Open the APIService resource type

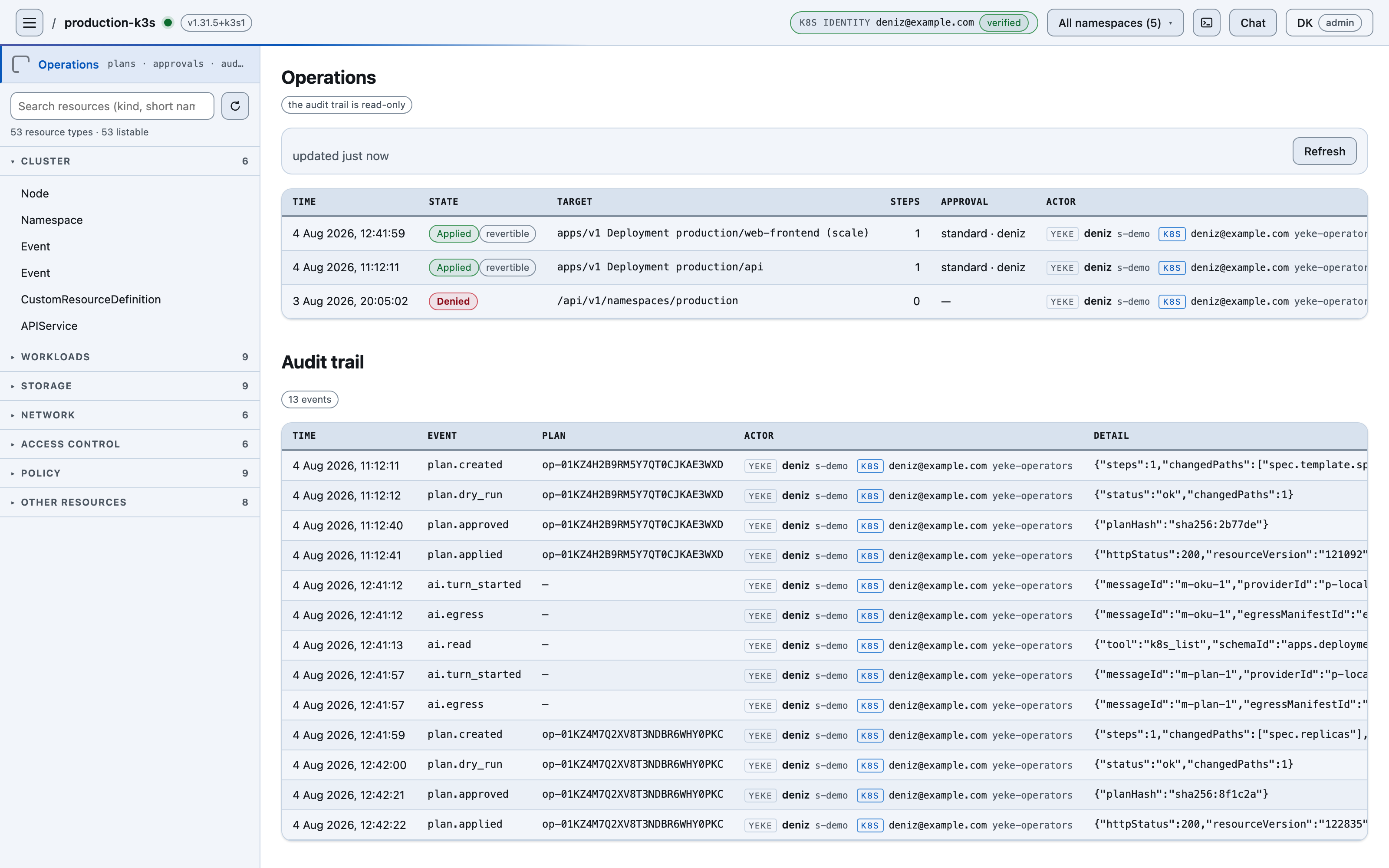tap(49, 326)
